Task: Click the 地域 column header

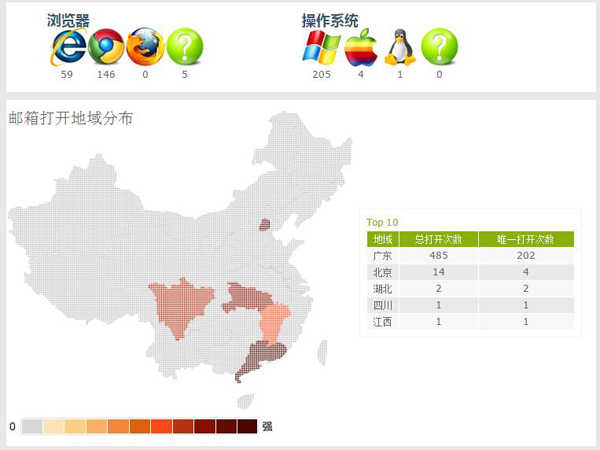Action: 383,240
